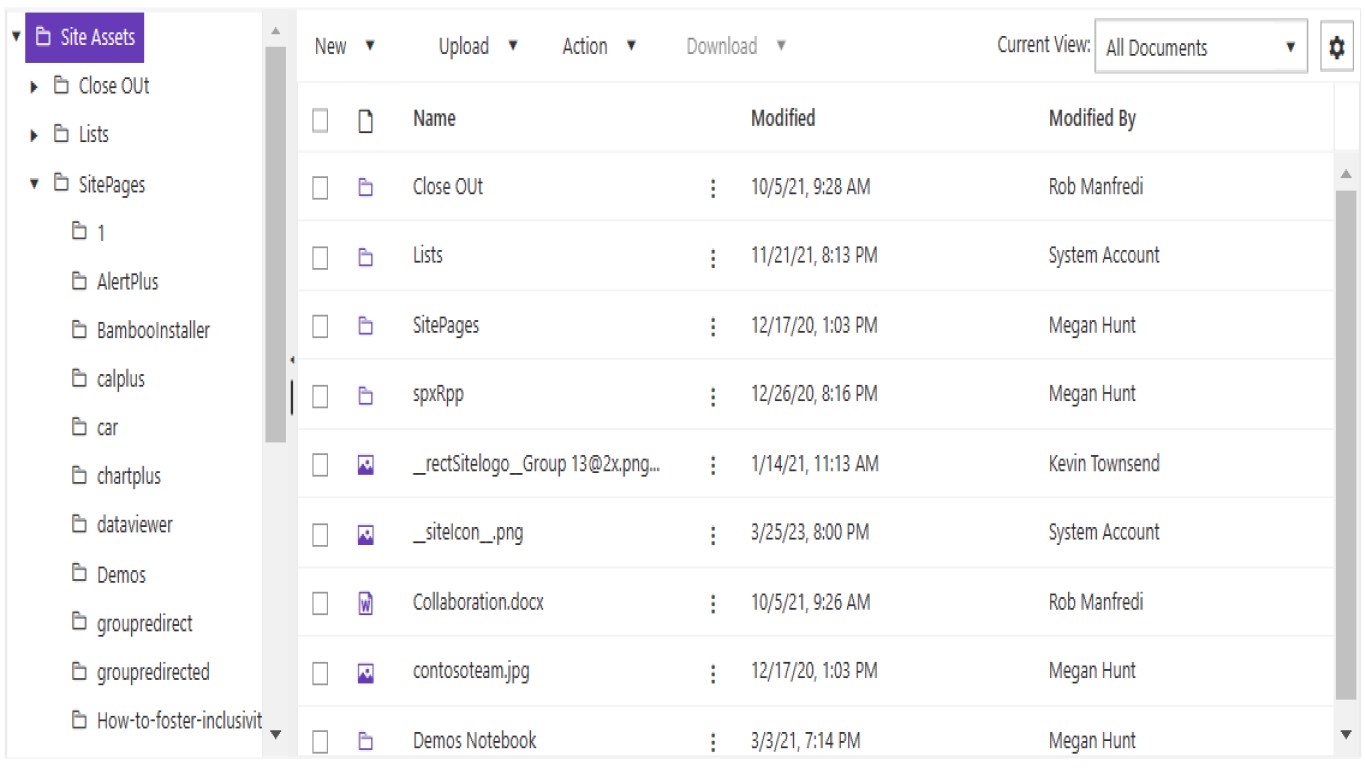
Task: Open the New menu
Action: pyautogui.click(x=345, y=46)
